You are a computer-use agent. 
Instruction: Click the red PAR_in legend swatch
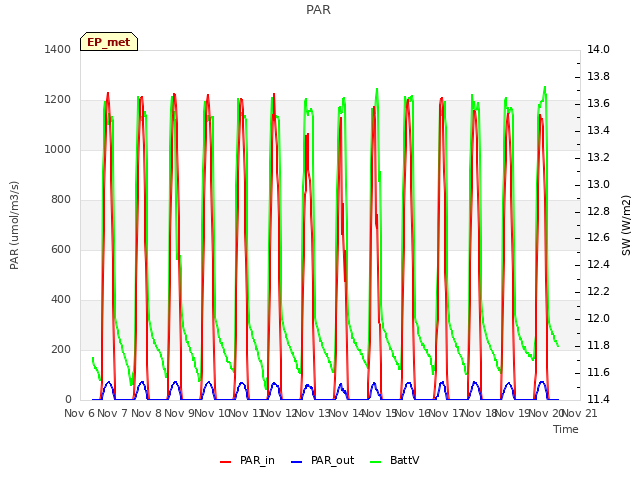click(x=225, y=462)
